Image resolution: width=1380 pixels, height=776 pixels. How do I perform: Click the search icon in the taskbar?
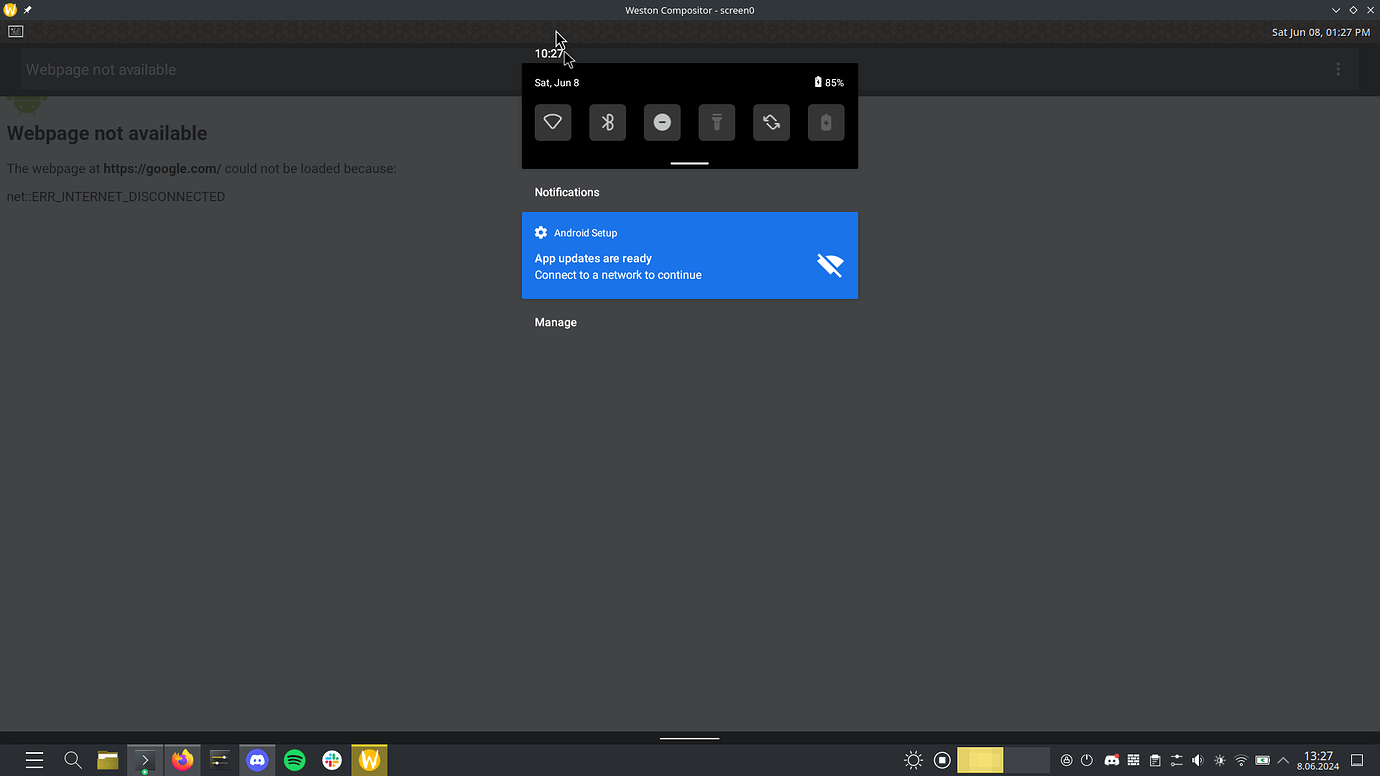point(72,760)
